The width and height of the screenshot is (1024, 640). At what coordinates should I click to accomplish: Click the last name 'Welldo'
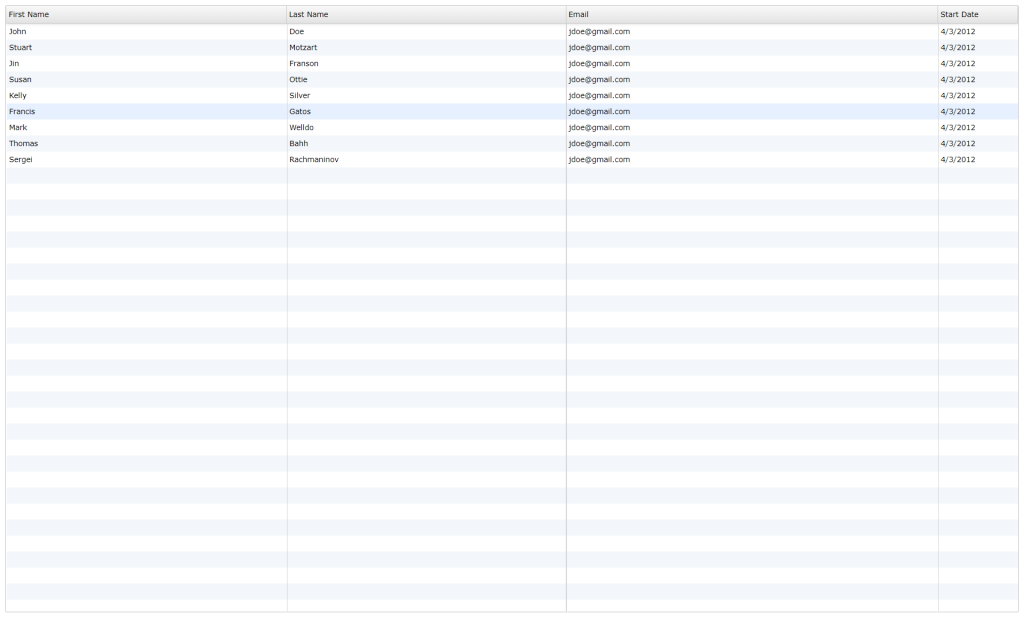[302, 127]
